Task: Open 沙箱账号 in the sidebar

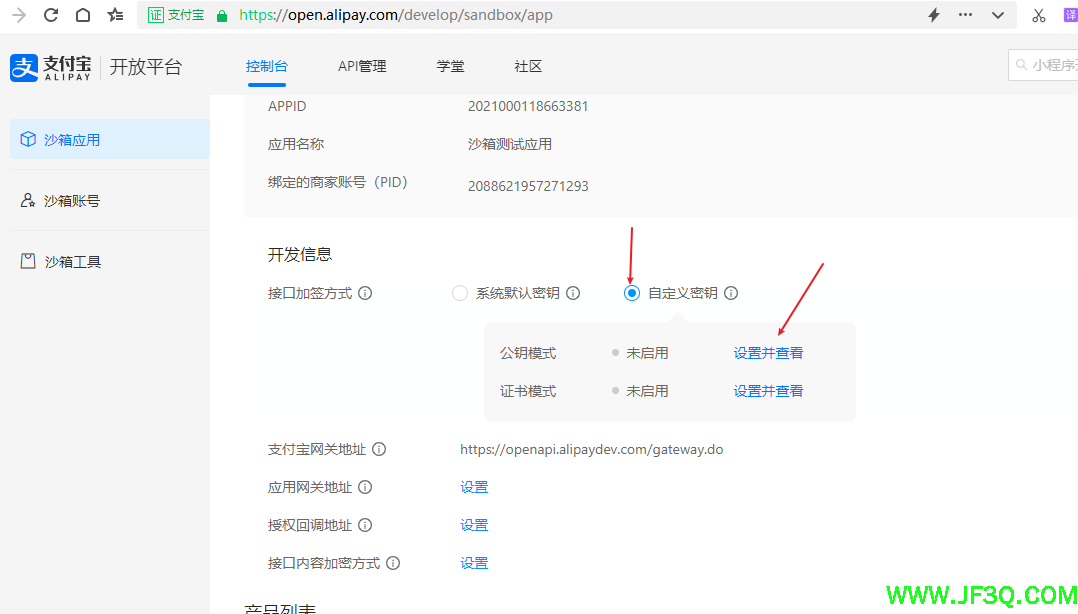Action: tap(72, 201)
